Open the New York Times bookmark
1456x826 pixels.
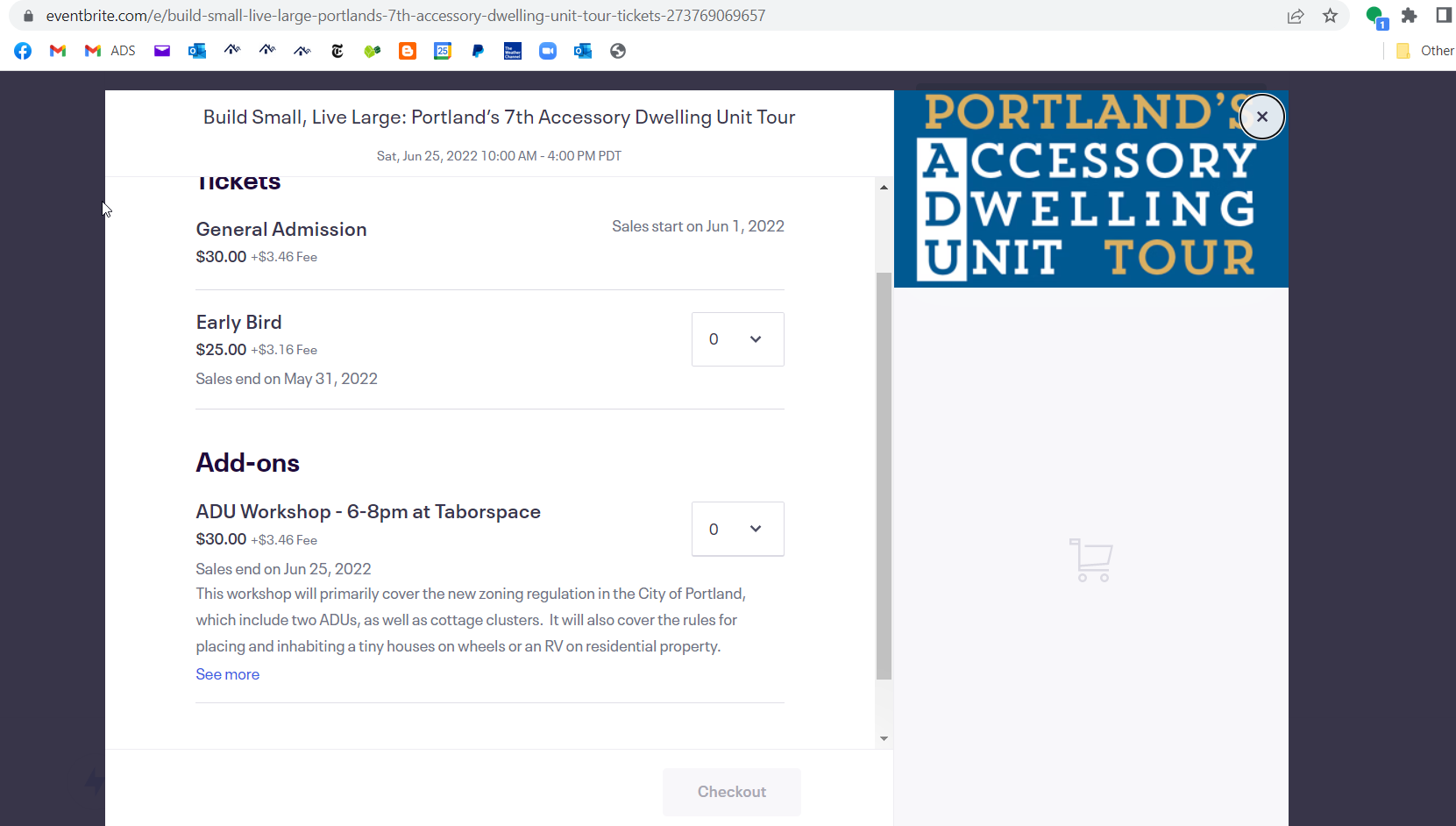pos(337,51)
